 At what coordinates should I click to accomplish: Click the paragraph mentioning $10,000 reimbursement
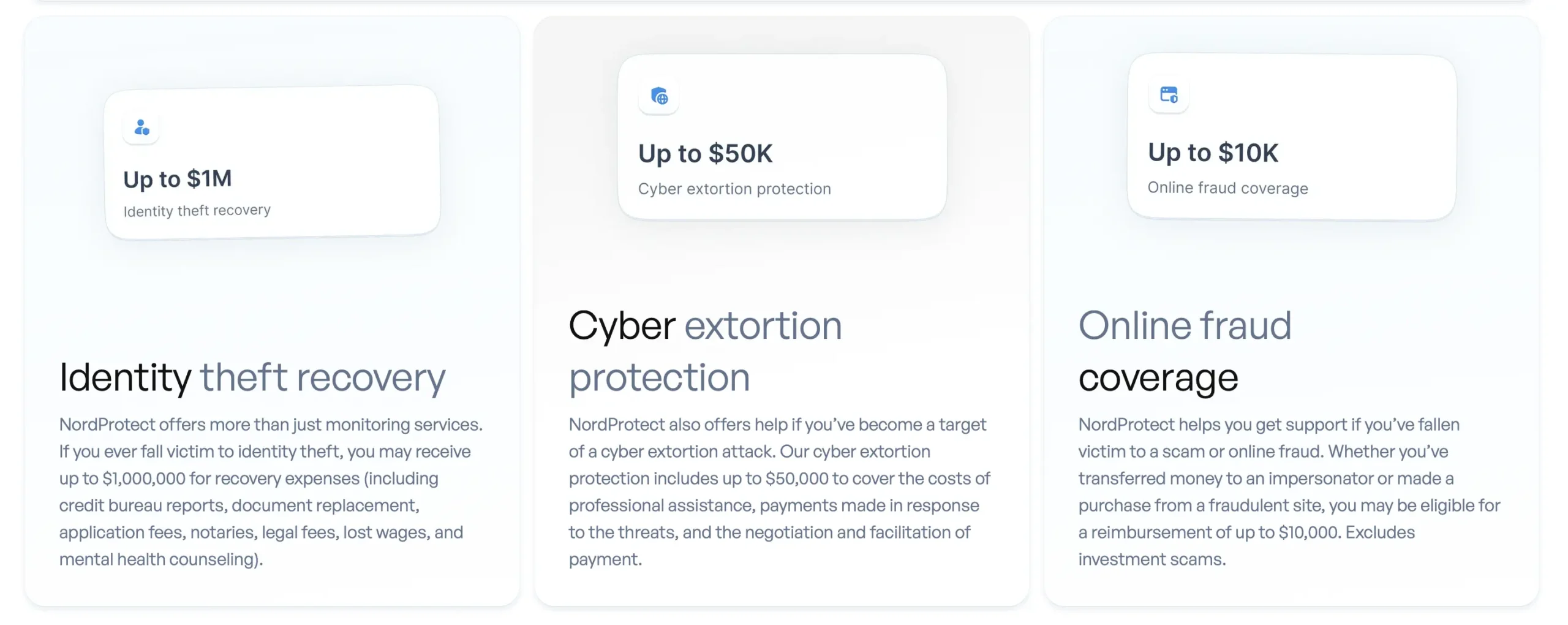pyautogui.click(x=1289, y=491)
